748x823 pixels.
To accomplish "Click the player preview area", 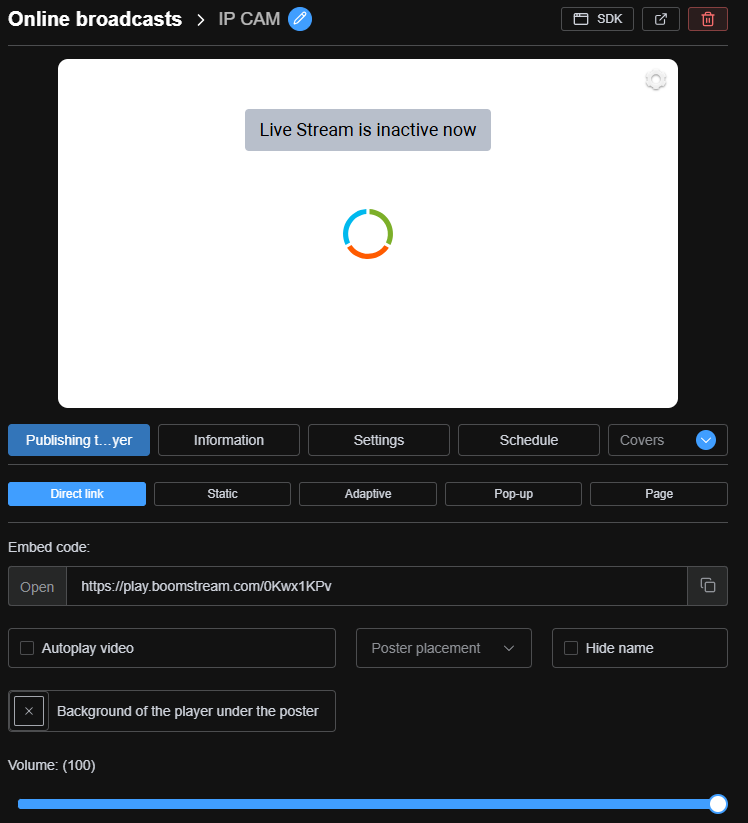I will tap(367, 233).
